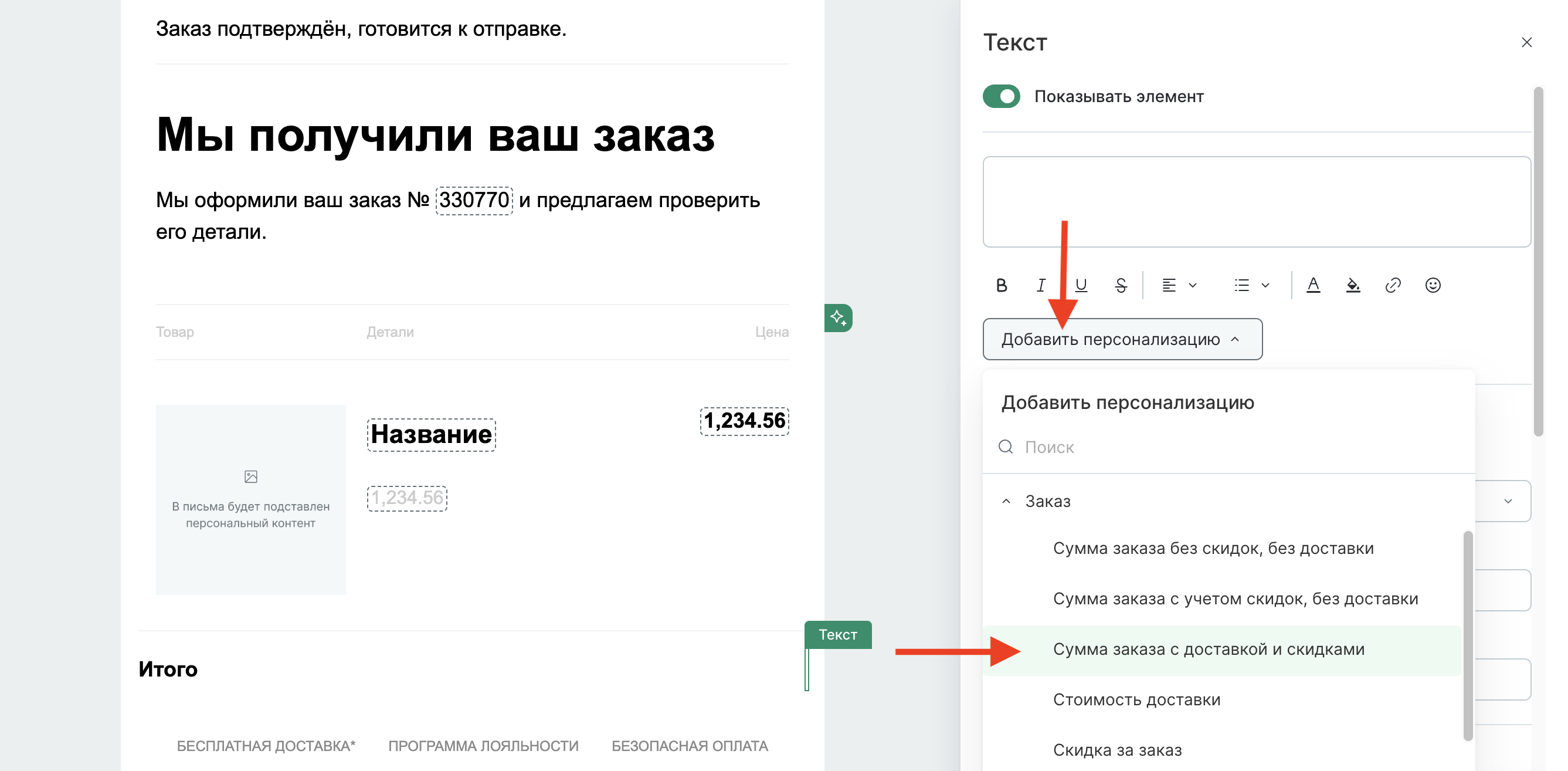
Task: Click the personalization list scrollbar
Action: [x=1468, y=636]
